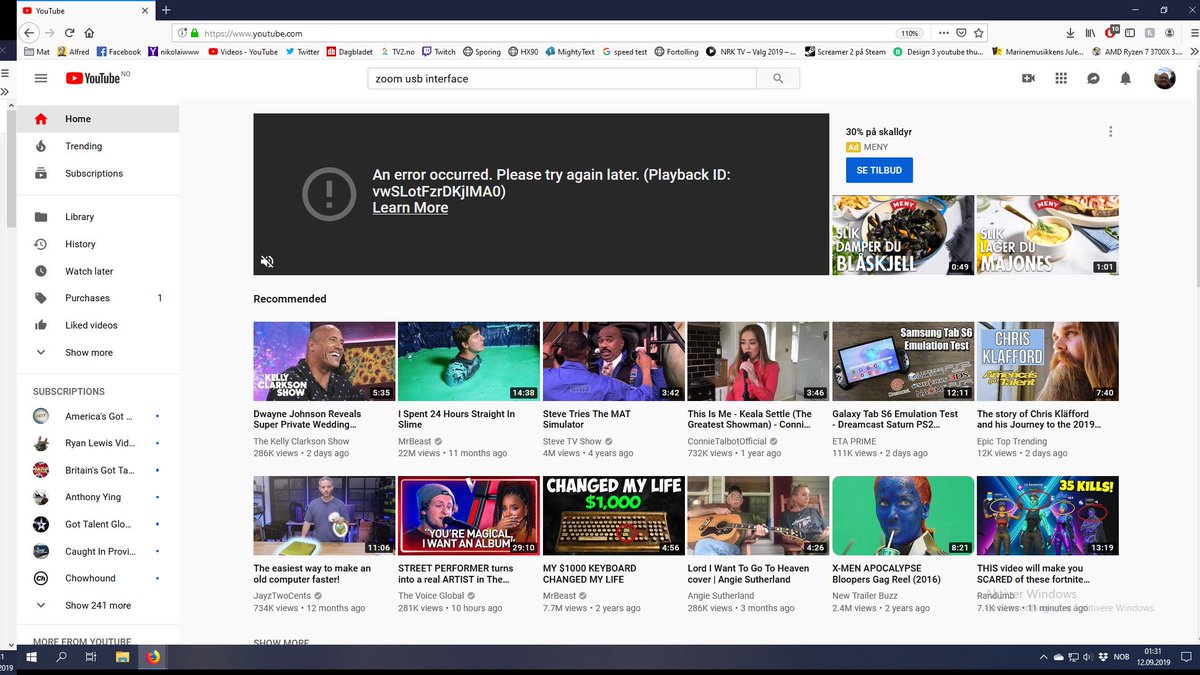Open a new browser tab

tap(166, 9)
